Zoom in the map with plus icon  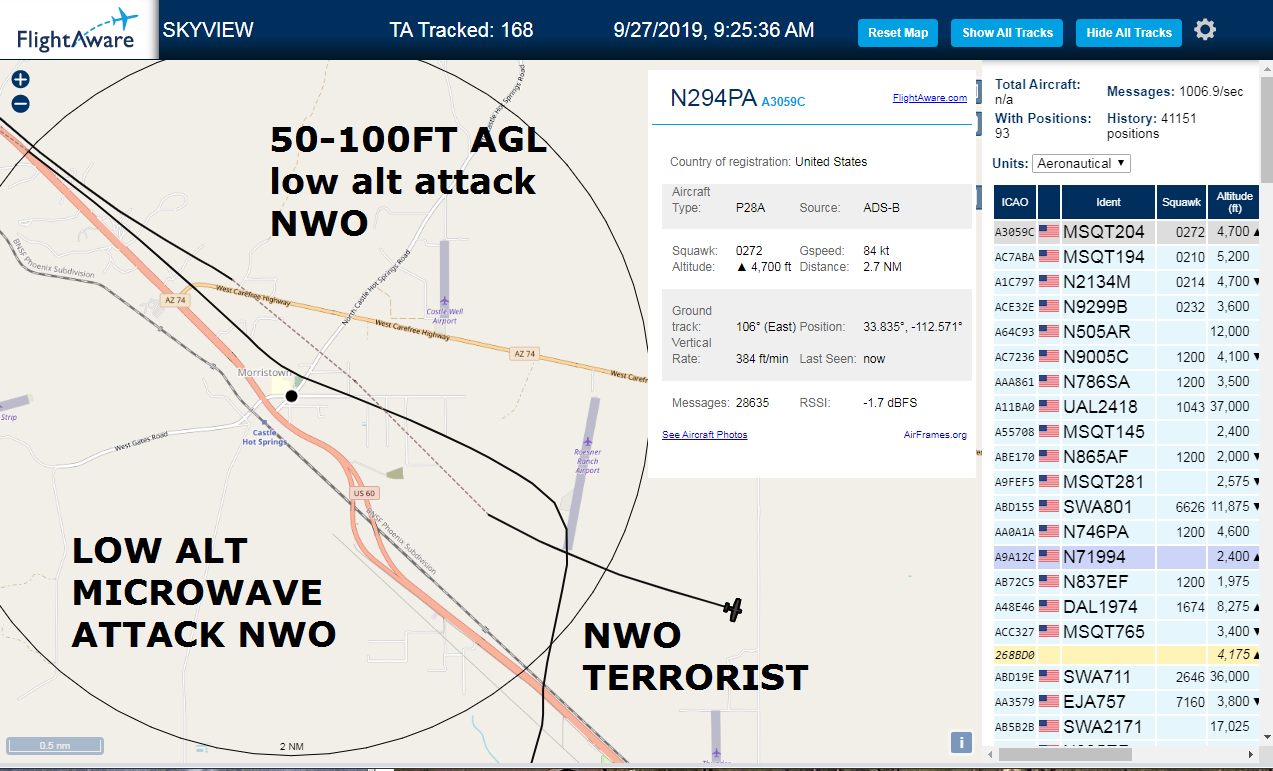coord(20,80)
